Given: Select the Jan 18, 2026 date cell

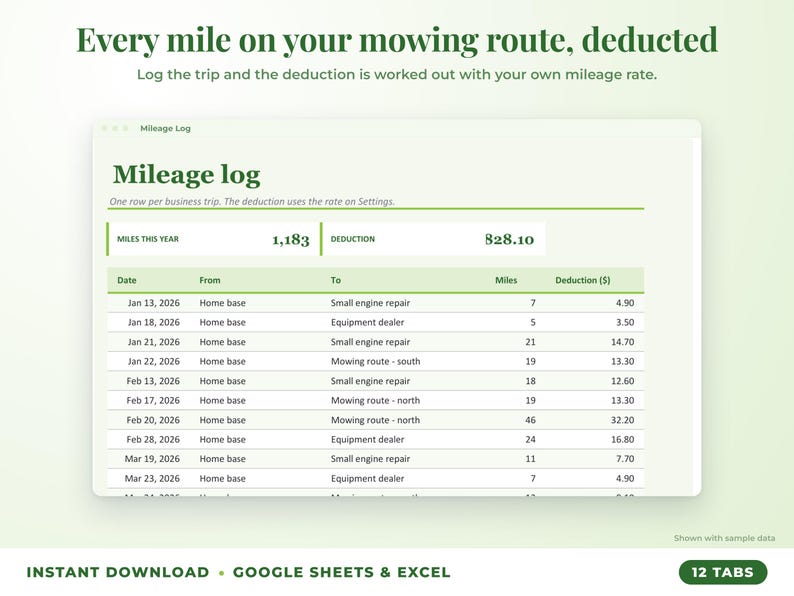Looking at the screenshot, I should pyautogui.click(x=153, y=322).
